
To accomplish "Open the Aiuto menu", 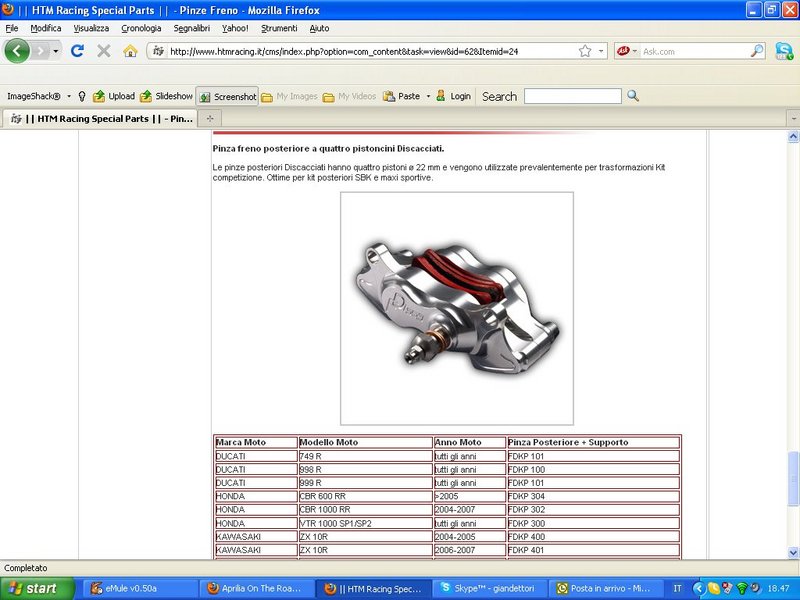I will pyautogui.click(x=319, y=28).
